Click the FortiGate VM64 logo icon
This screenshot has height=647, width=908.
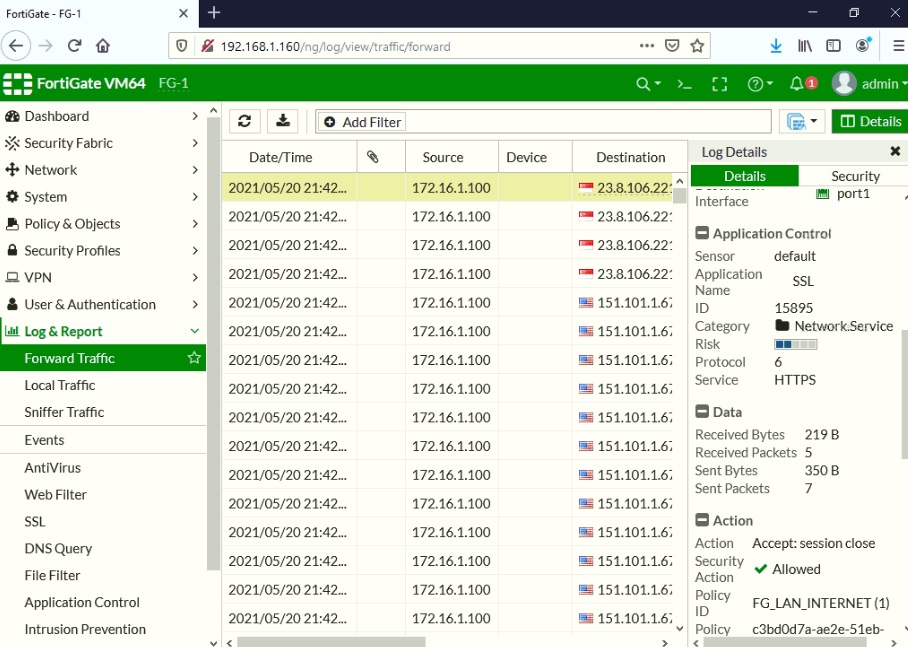point(16,83)
